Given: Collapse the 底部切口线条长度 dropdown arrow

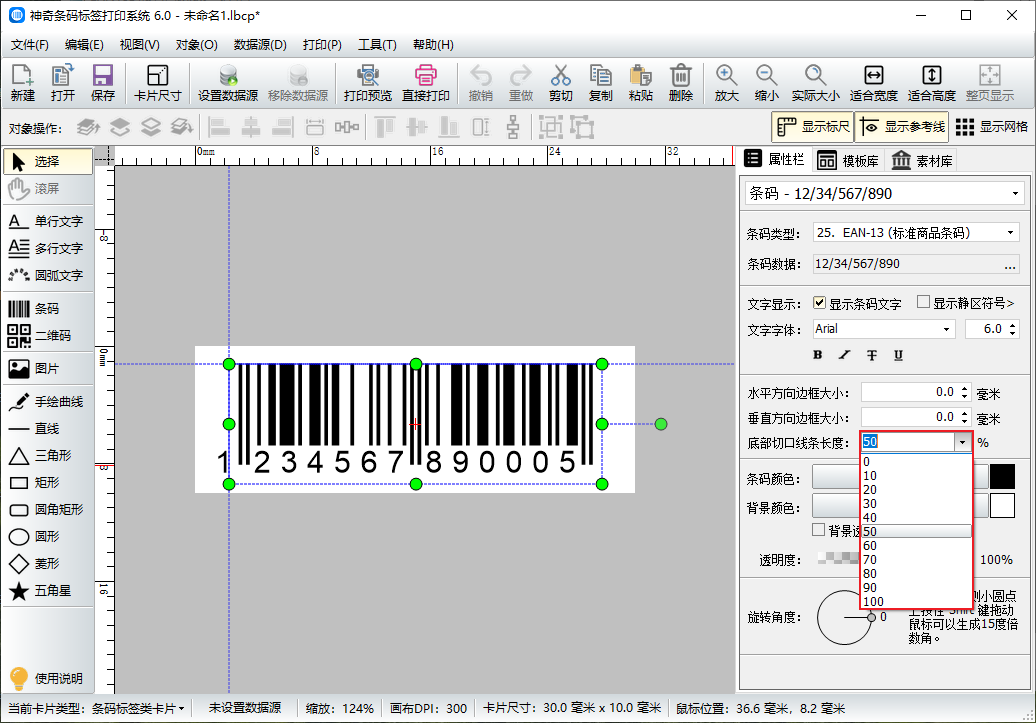Looking at the screenshot, I should coord(963,442).
